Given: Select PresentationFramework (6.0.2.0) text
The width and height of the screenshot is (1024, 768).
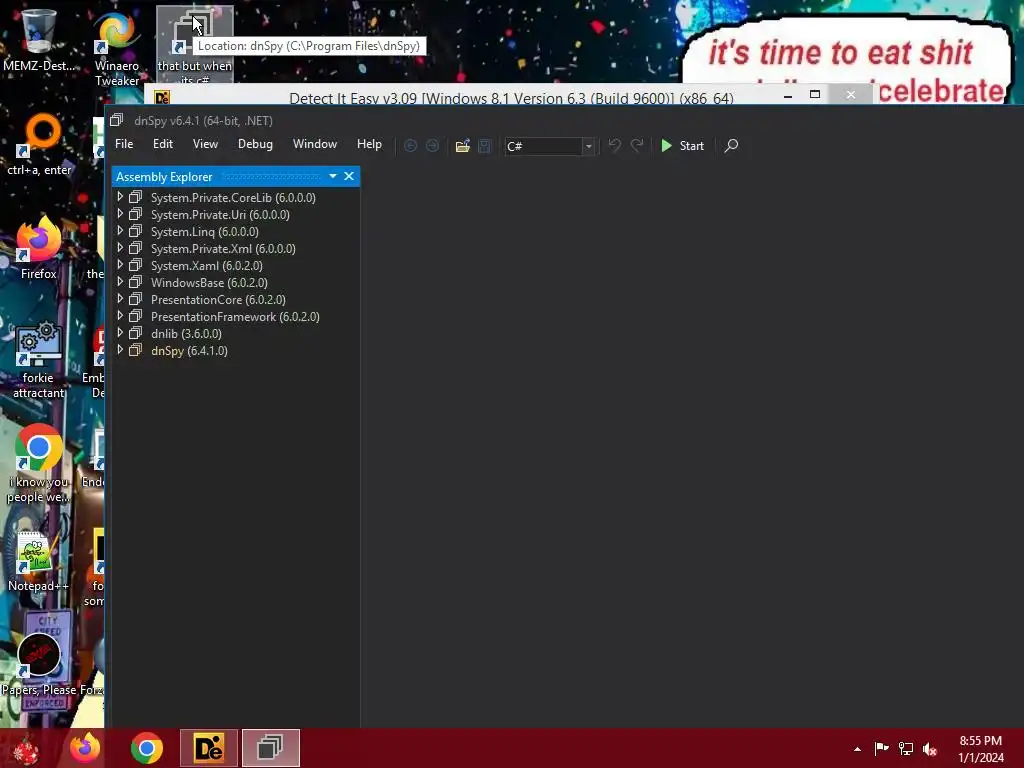Looking at the screenshot, I should [235, 316].
